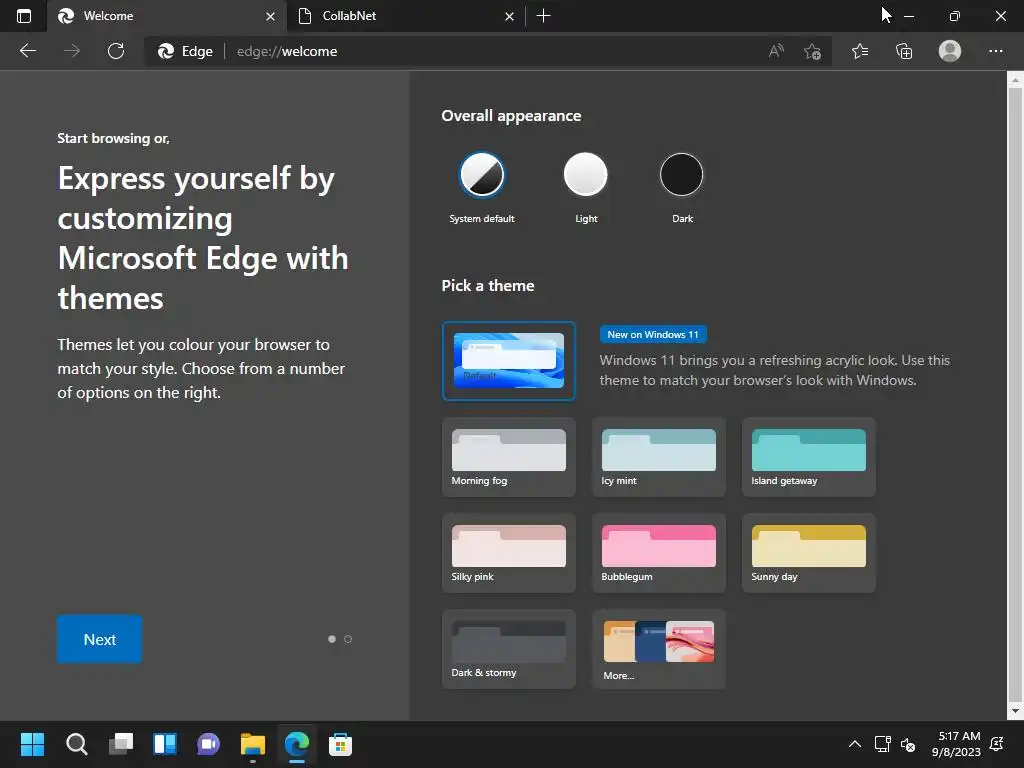The image size is (1024, 768).
Task: Click the muted volume tray icon
Action: [908, 744]
